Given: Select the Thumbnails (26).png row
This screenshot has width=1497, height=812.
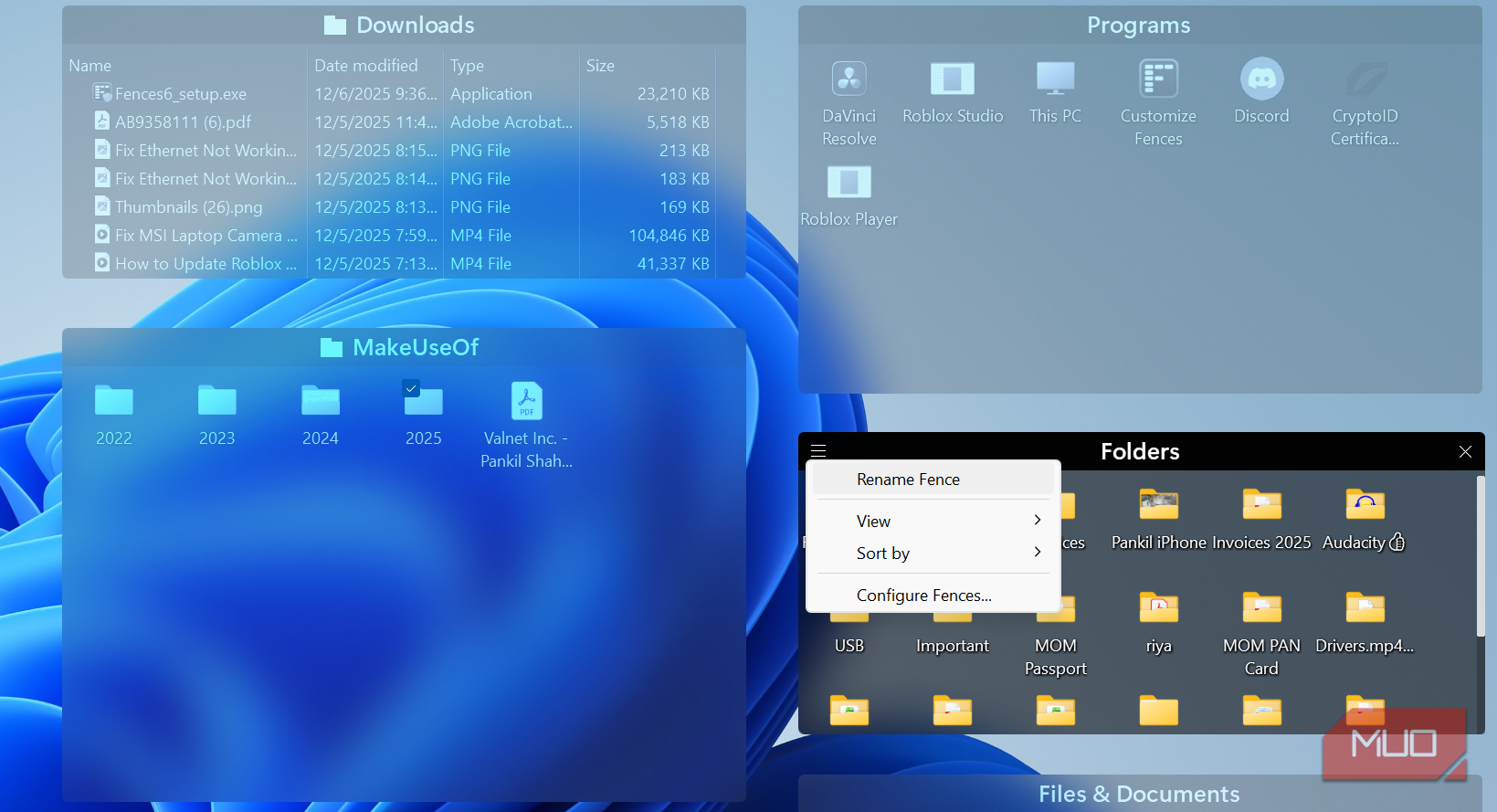Looking at the screenshot, I should click(x=390, y=207).
